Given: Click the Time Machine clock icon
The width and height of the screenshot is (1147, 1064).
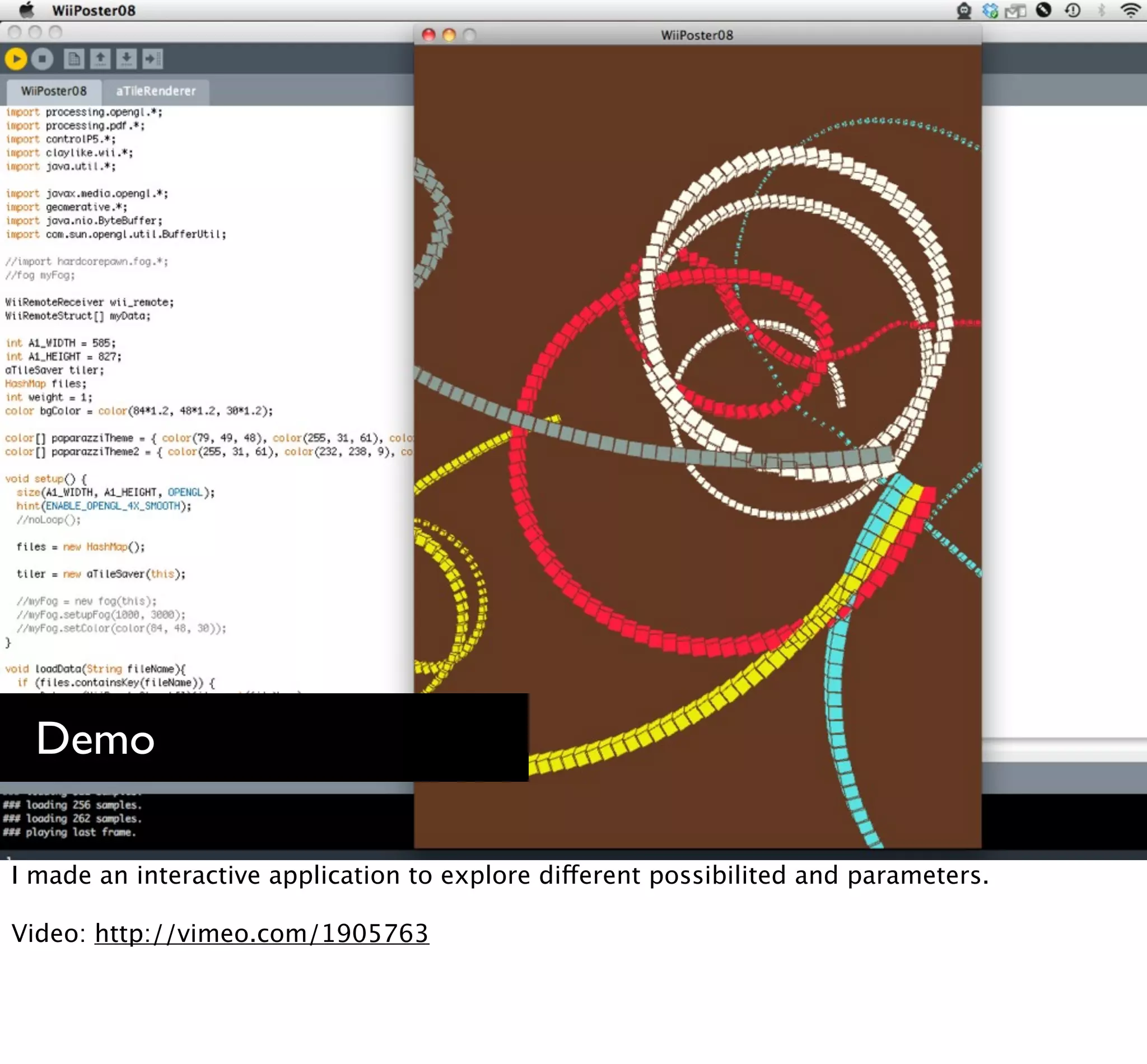Looking at the screenshot, I should (x=1073, y=10).
